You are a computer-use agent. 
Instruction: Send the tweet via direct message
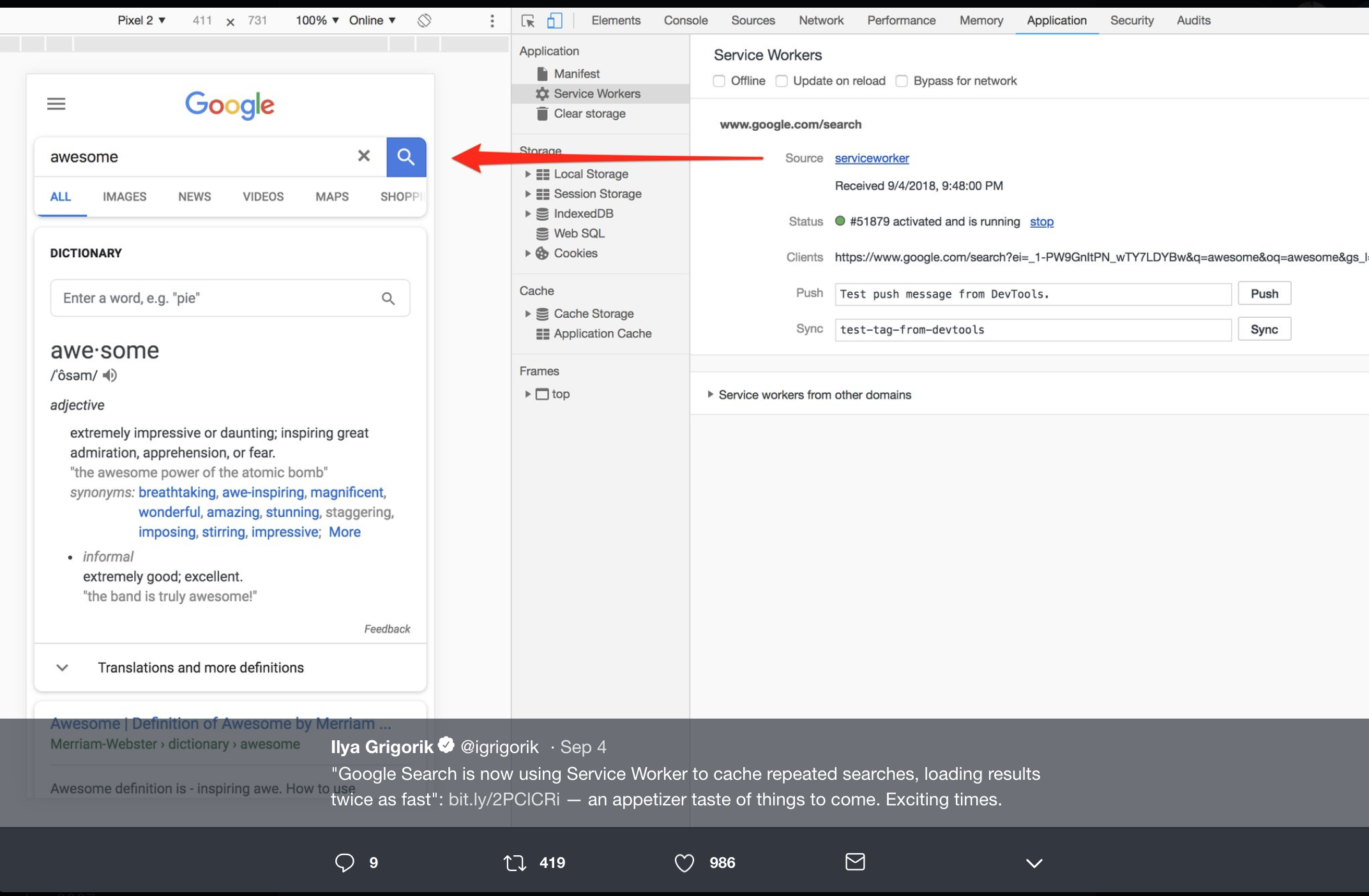pyautogui.click(x=855, y=862)
